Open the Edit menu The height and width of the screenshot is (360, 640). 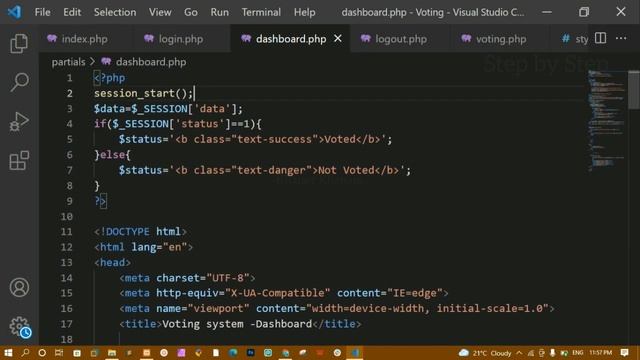(x=72, y=12)
